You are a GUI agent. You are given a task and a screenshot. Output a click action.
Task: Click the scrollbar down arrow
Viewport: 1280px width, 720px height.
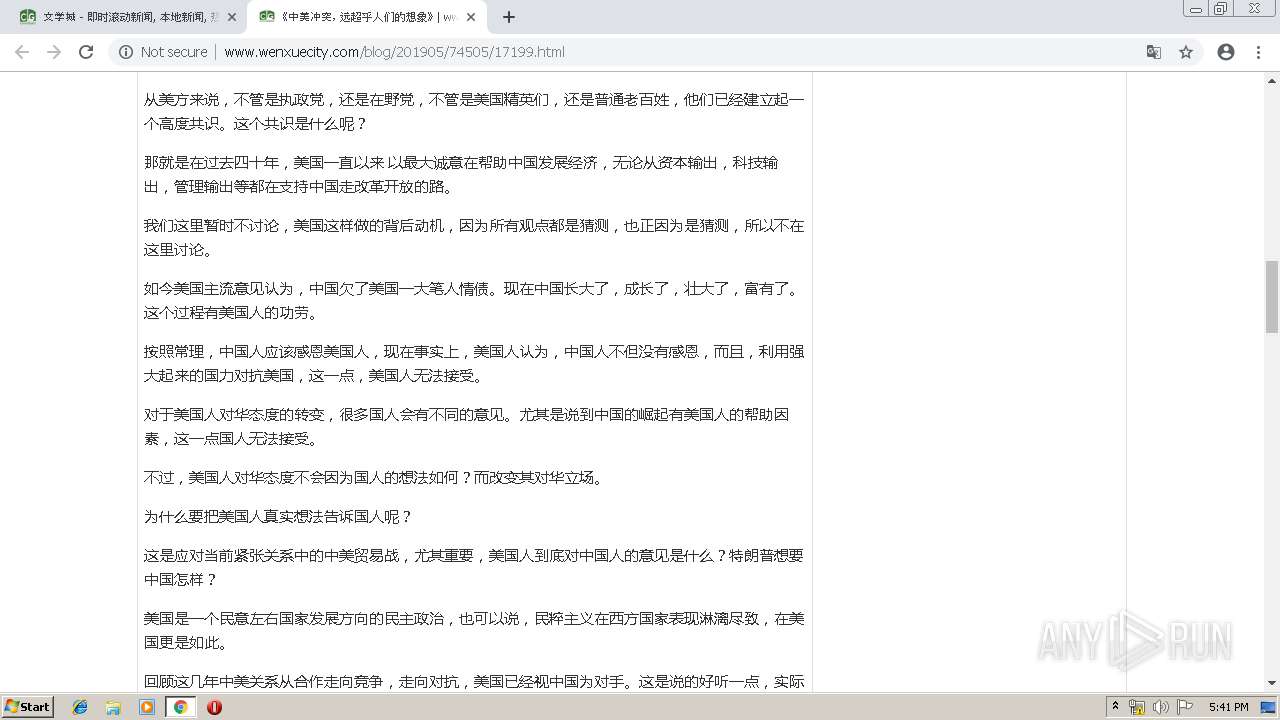1272,683
